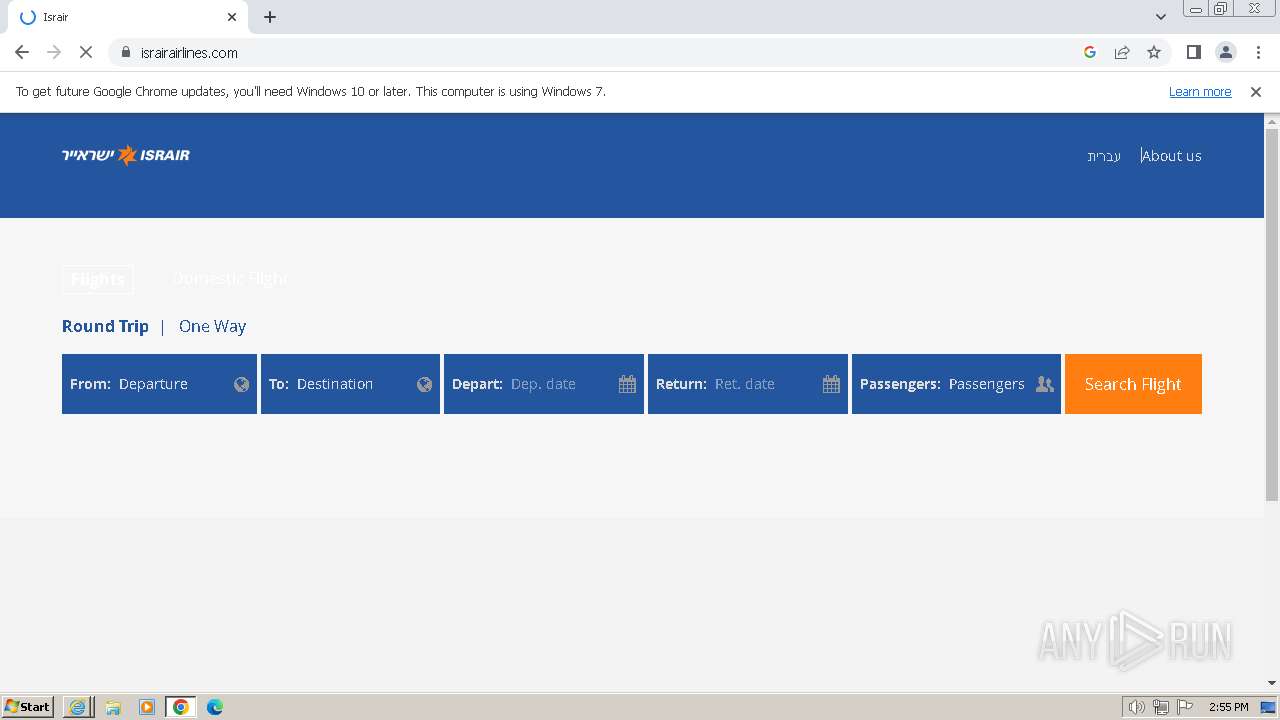This screenshot has height=720, width=1280.
Task: Click the address bar URL
Action: click(x=189, y=53)
